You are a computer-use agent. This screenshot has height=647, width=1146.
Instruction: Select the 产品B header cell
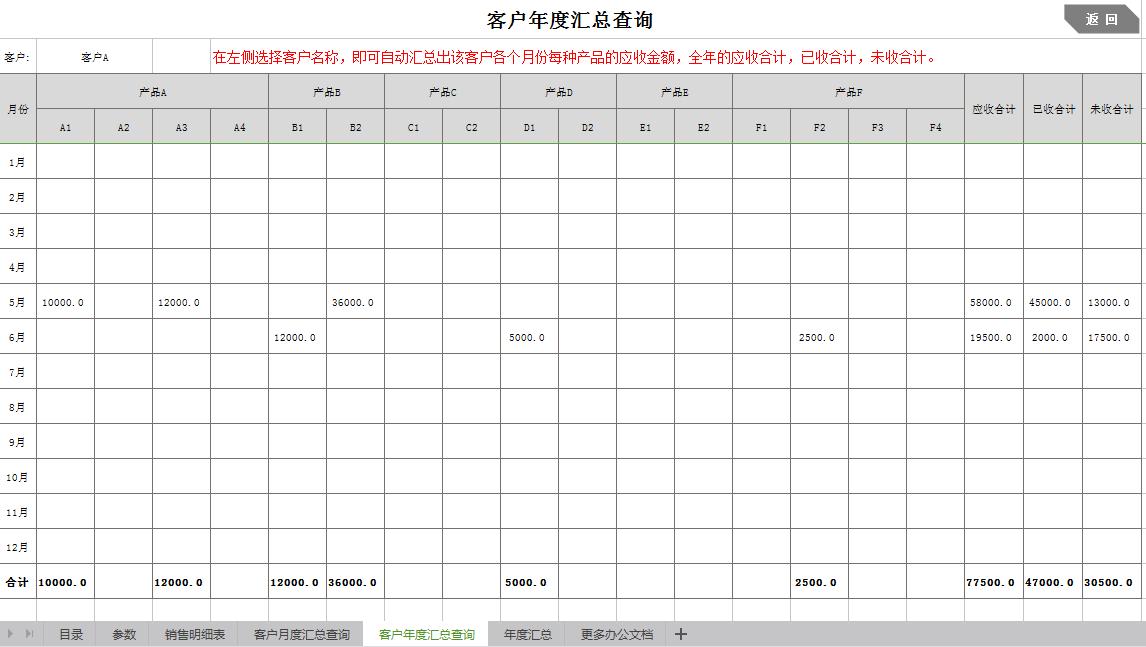(x=327, y=92)
